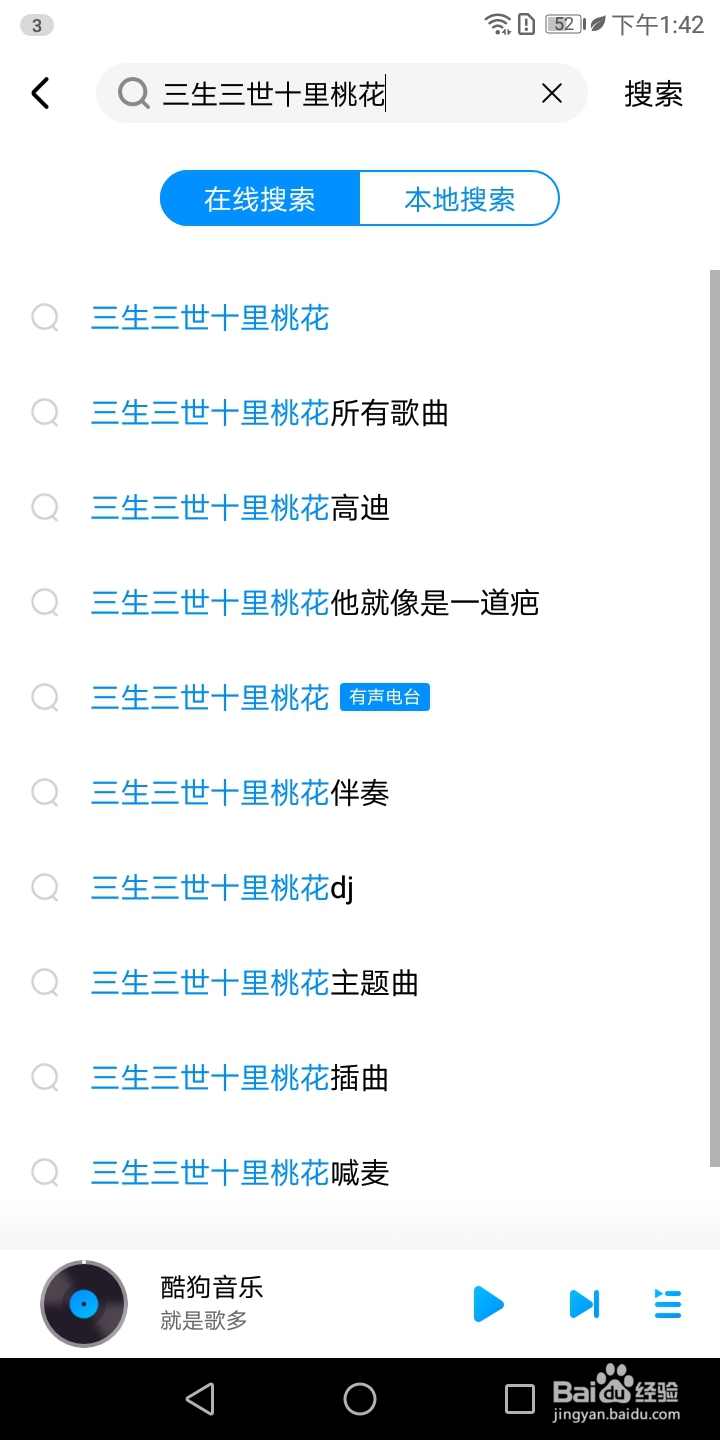
Task: Tap the 搜索 button
Action: click(x=653, y=93)
